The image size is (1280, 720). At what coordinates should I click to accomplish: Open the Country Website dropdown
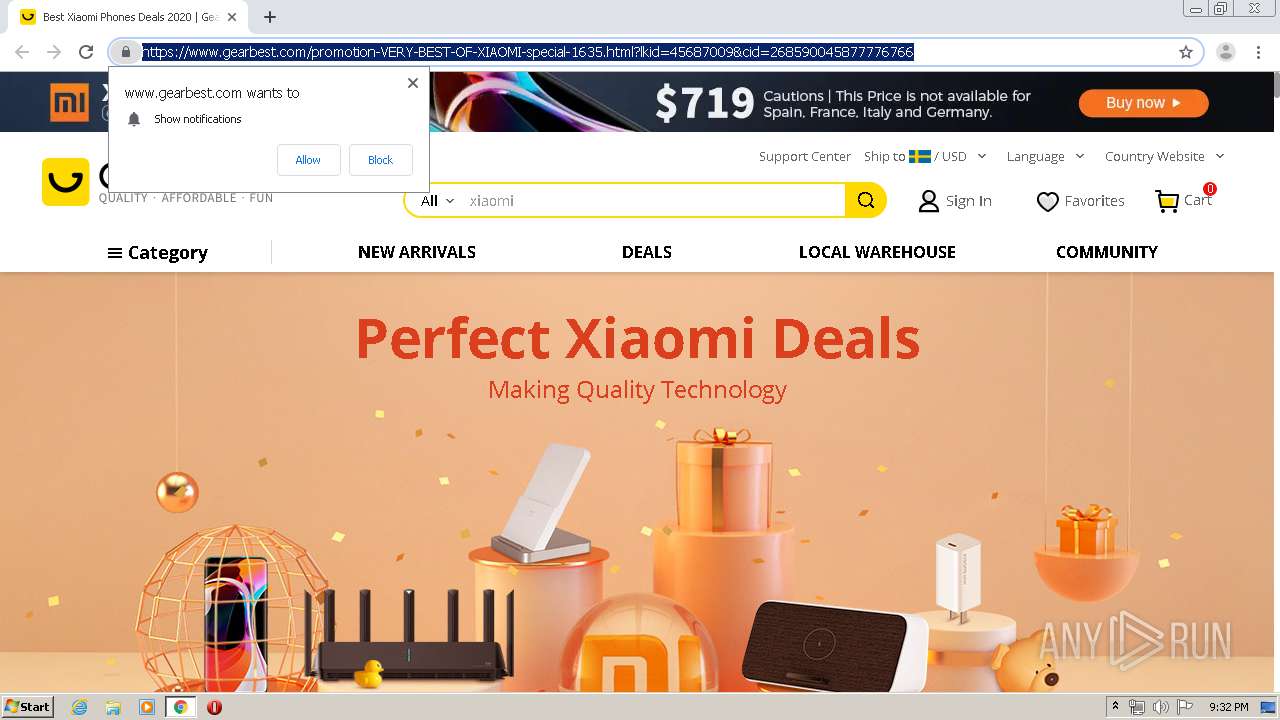pos(1164,156)
